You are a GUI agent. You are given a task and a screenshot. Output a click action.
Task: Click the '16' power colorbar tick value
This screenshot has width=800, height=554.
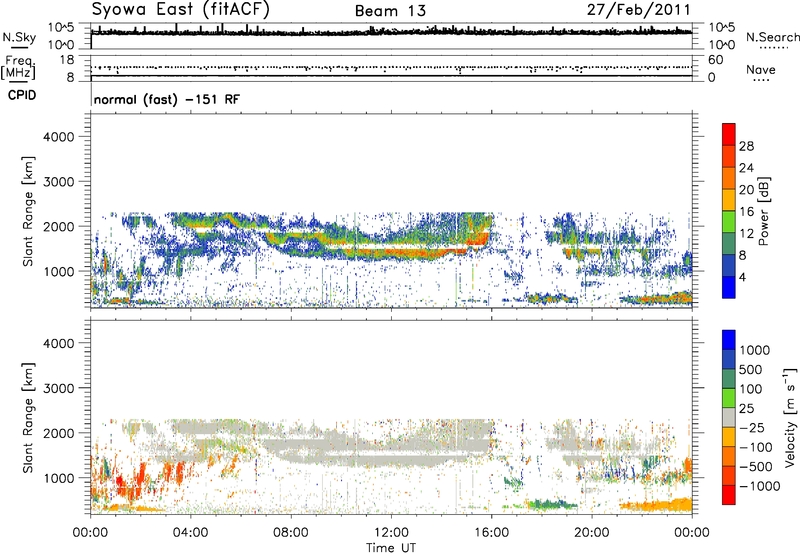(x=746, y=212)
